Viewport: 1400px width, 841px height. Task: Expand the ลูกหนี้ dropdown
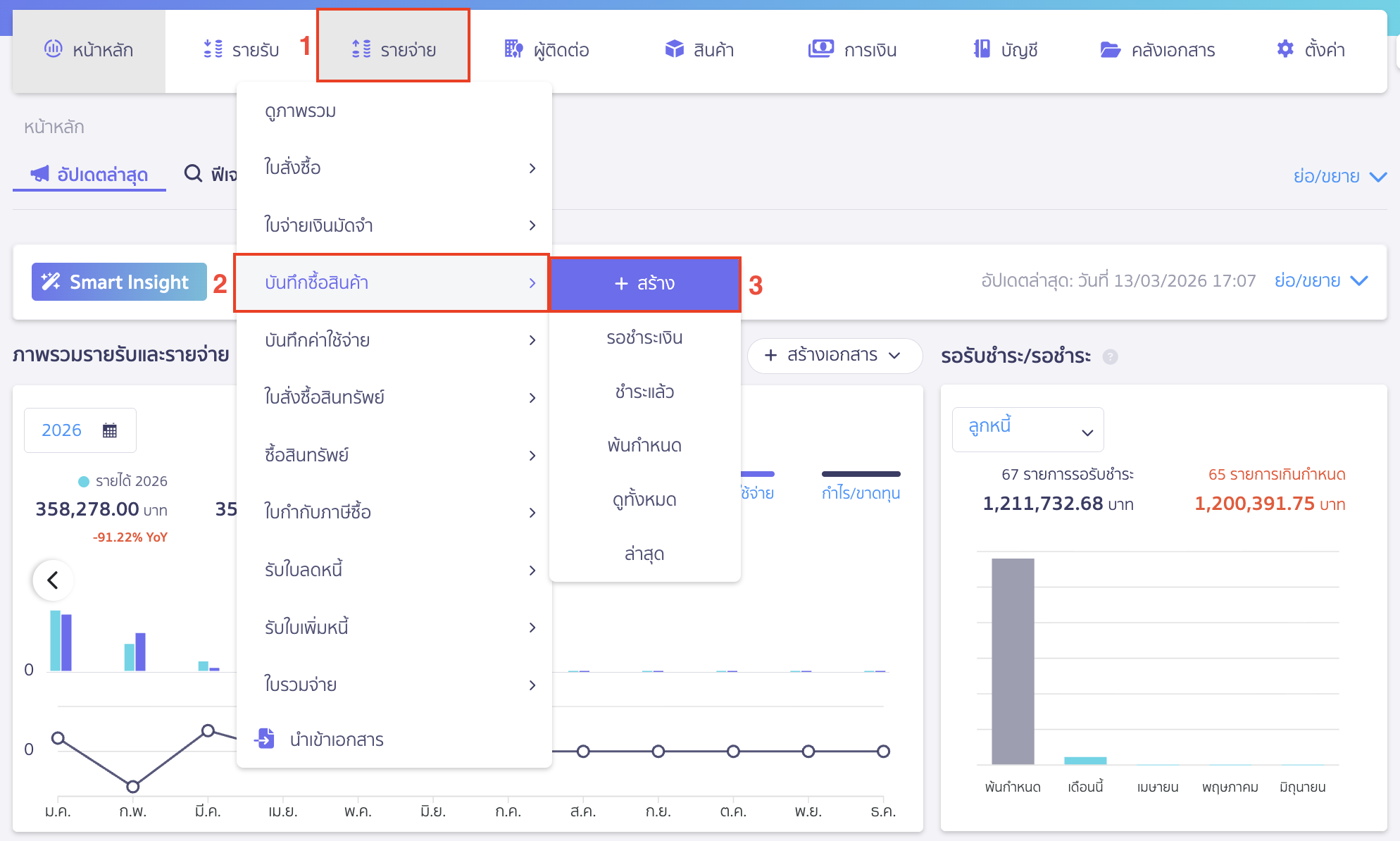[x=1027, y=430]
